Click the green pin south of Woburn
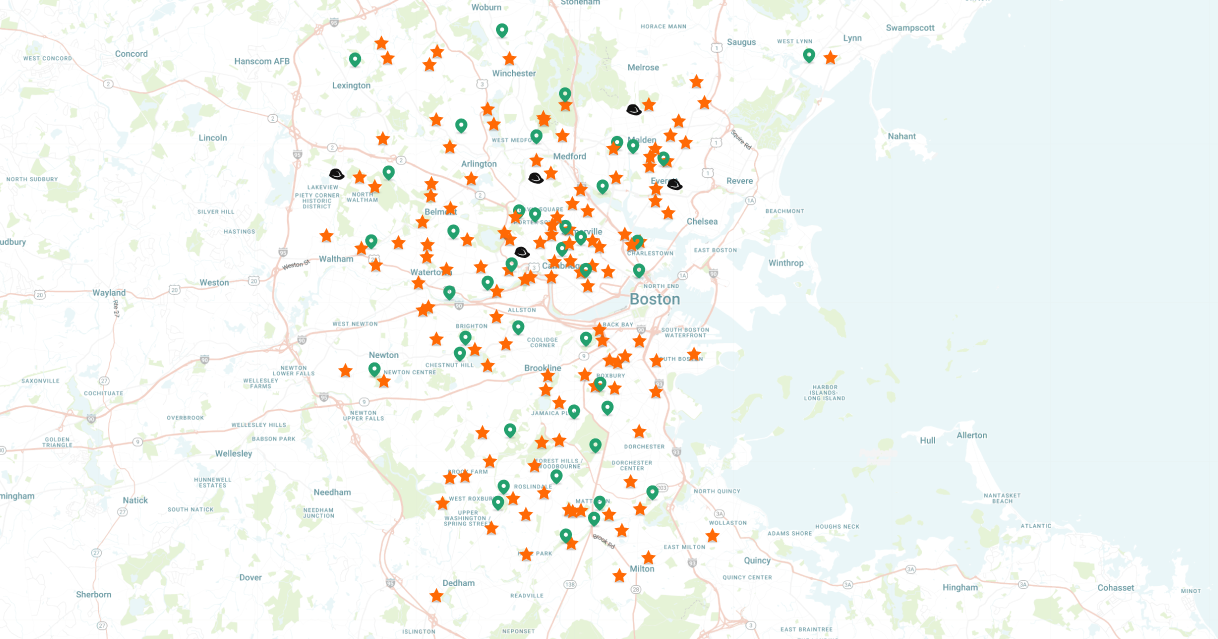The image size is (1218, 639). (x=502, y=30)
